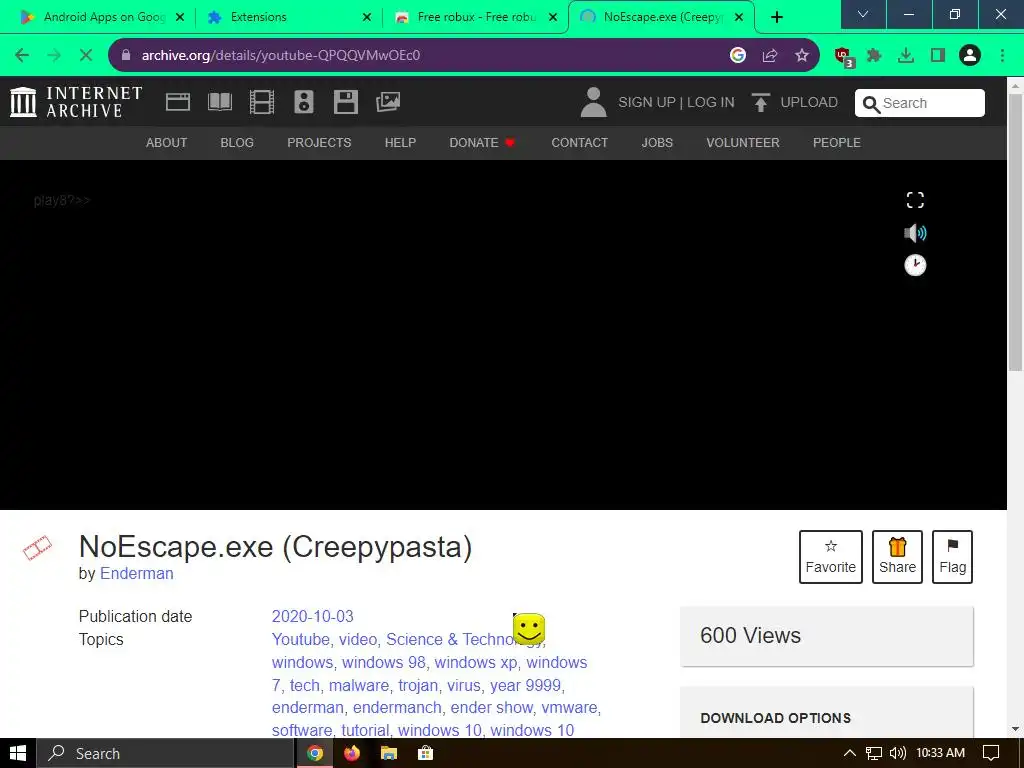Open the Web (Wayback) media icon

(x=178, y=102)
